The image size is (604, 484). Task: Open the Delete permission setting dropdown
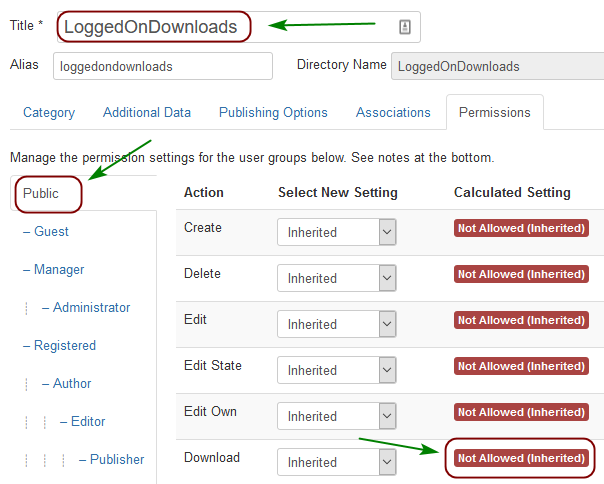(x=337, y=278)
